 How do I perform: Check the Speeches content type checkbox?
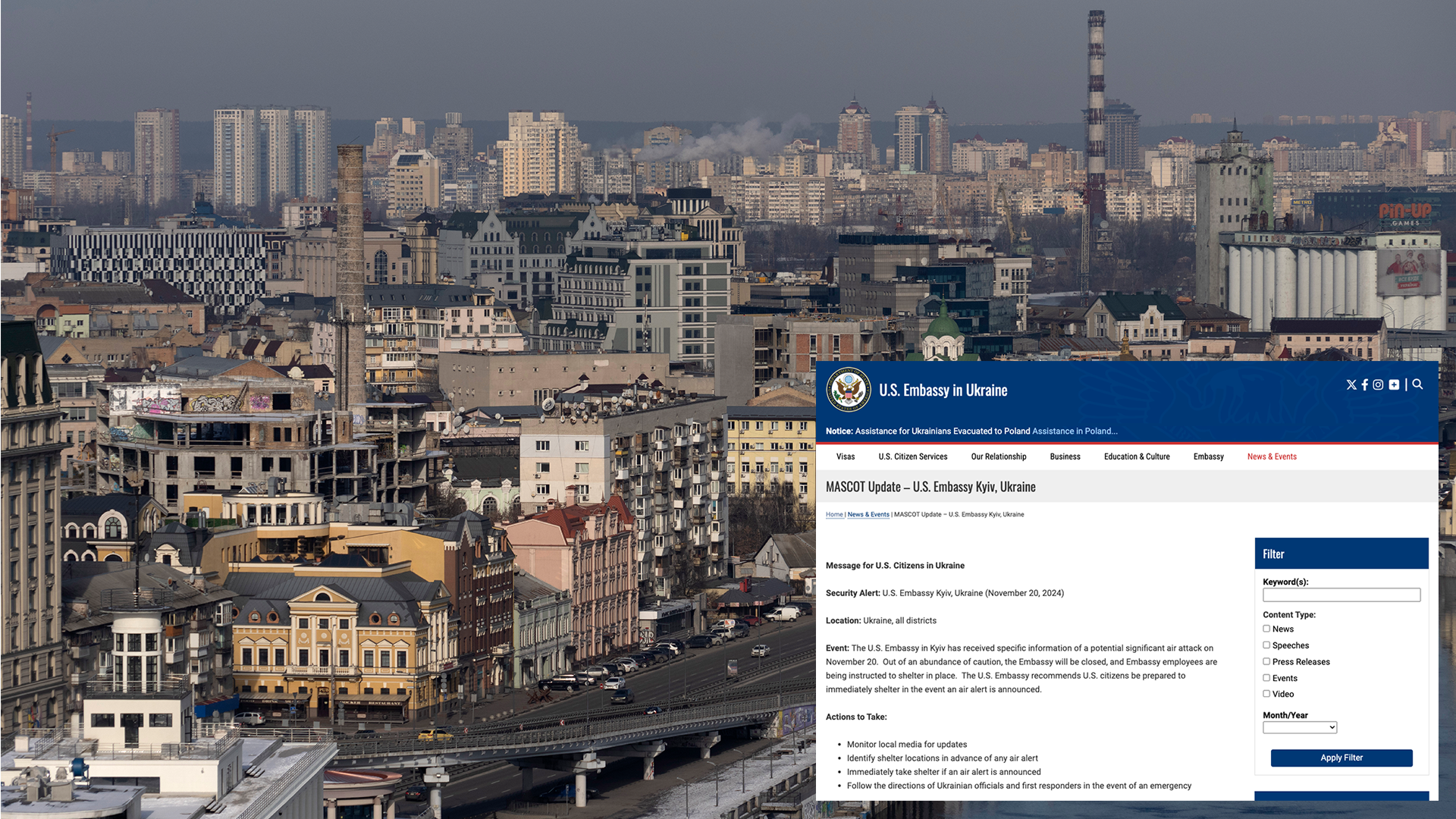pyautogui.click(x=1266, y=645)
